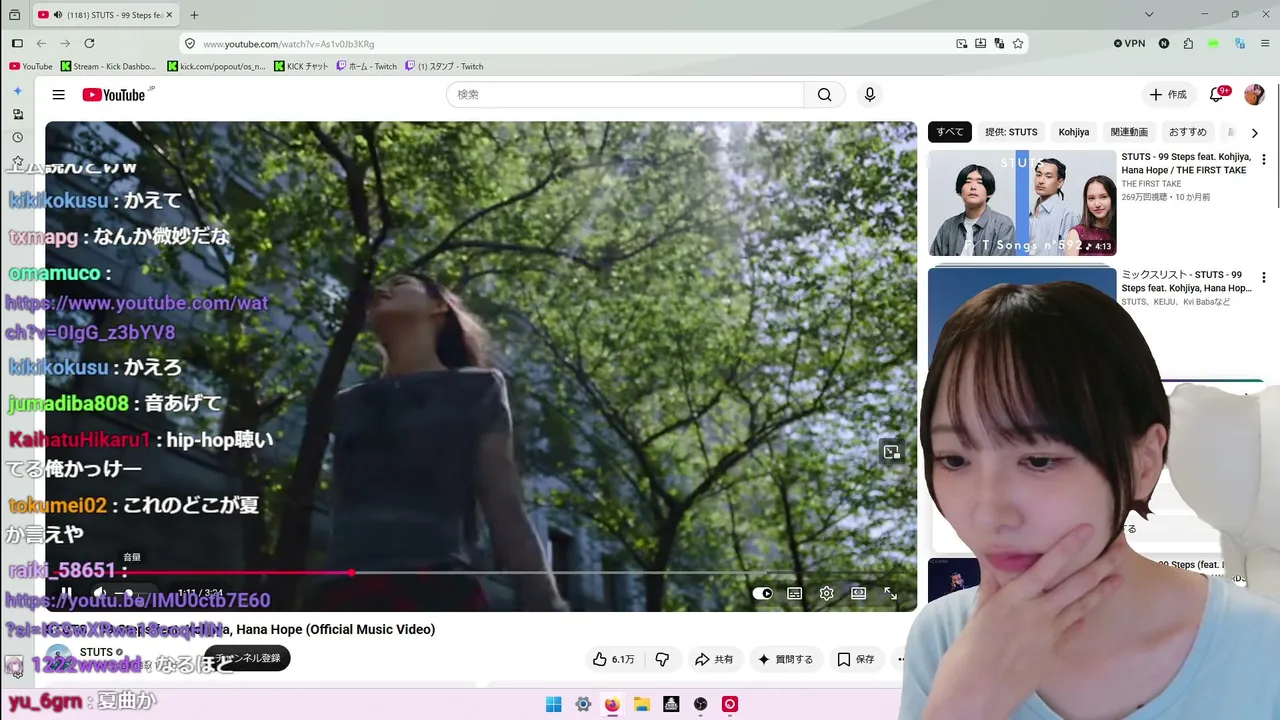Open the player settings gear

coord(827,593)
